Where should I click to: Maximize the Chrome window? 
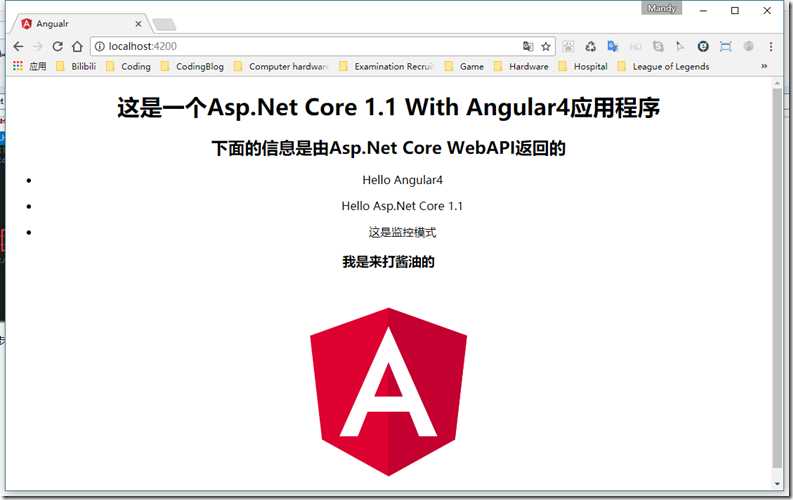[x=735, y=11]
